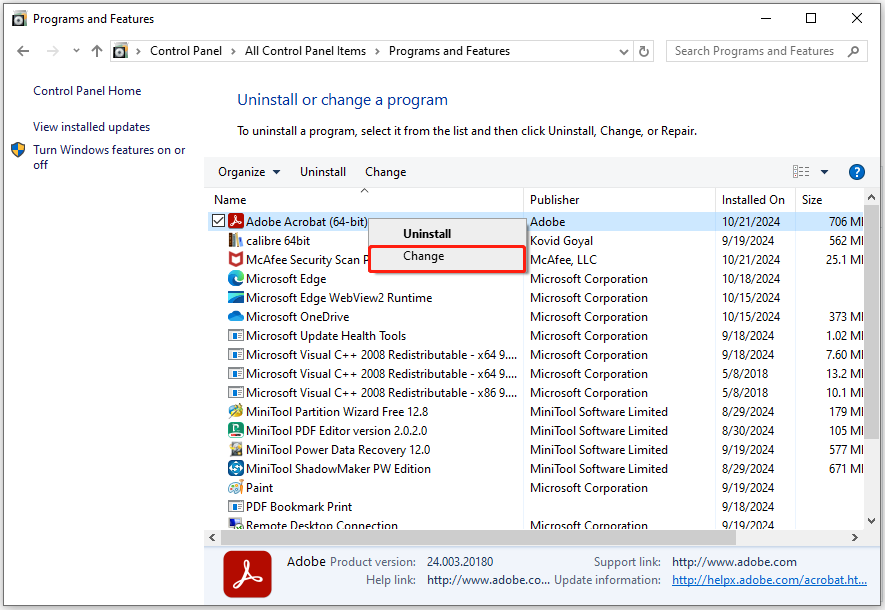Open the view options dropdown arrow
This screenshot has width=885, height=610.
pyautogui.click(x=824, y=172)
